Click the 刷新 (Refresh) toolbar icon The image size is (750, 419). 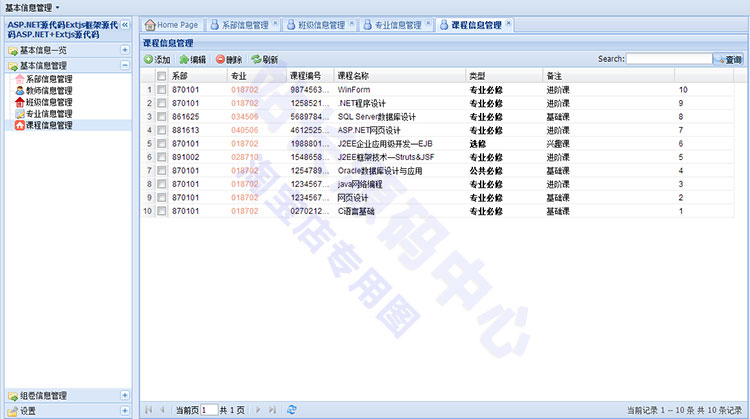click(257, 60)
